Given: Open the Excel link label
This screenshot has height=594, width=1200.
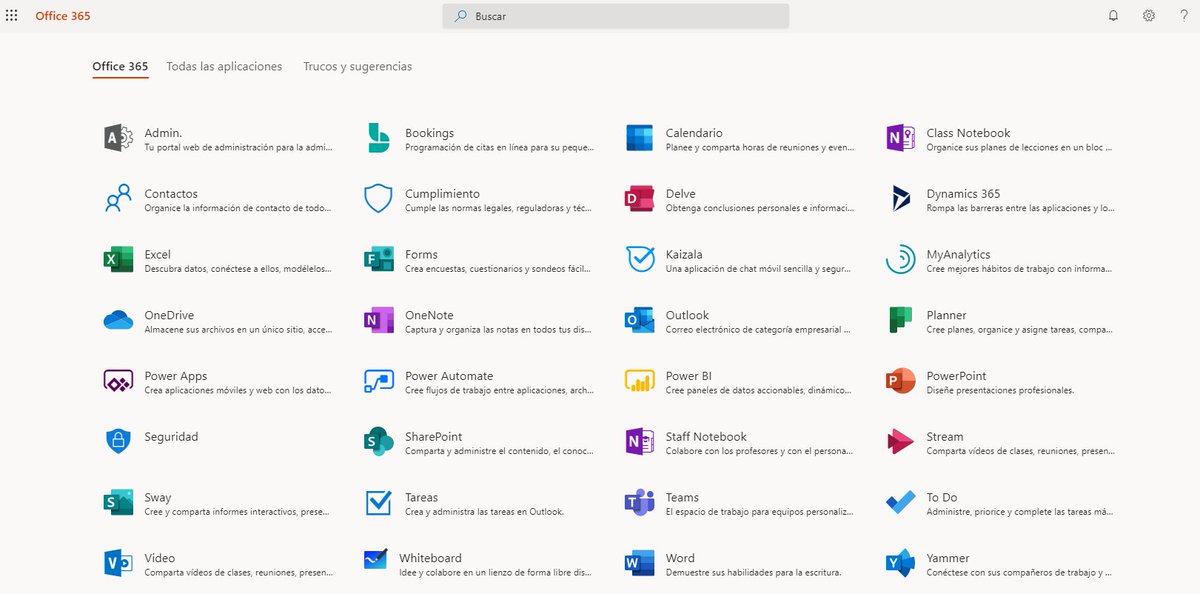Looking at the screenshot, I should [x=158, y=254].
